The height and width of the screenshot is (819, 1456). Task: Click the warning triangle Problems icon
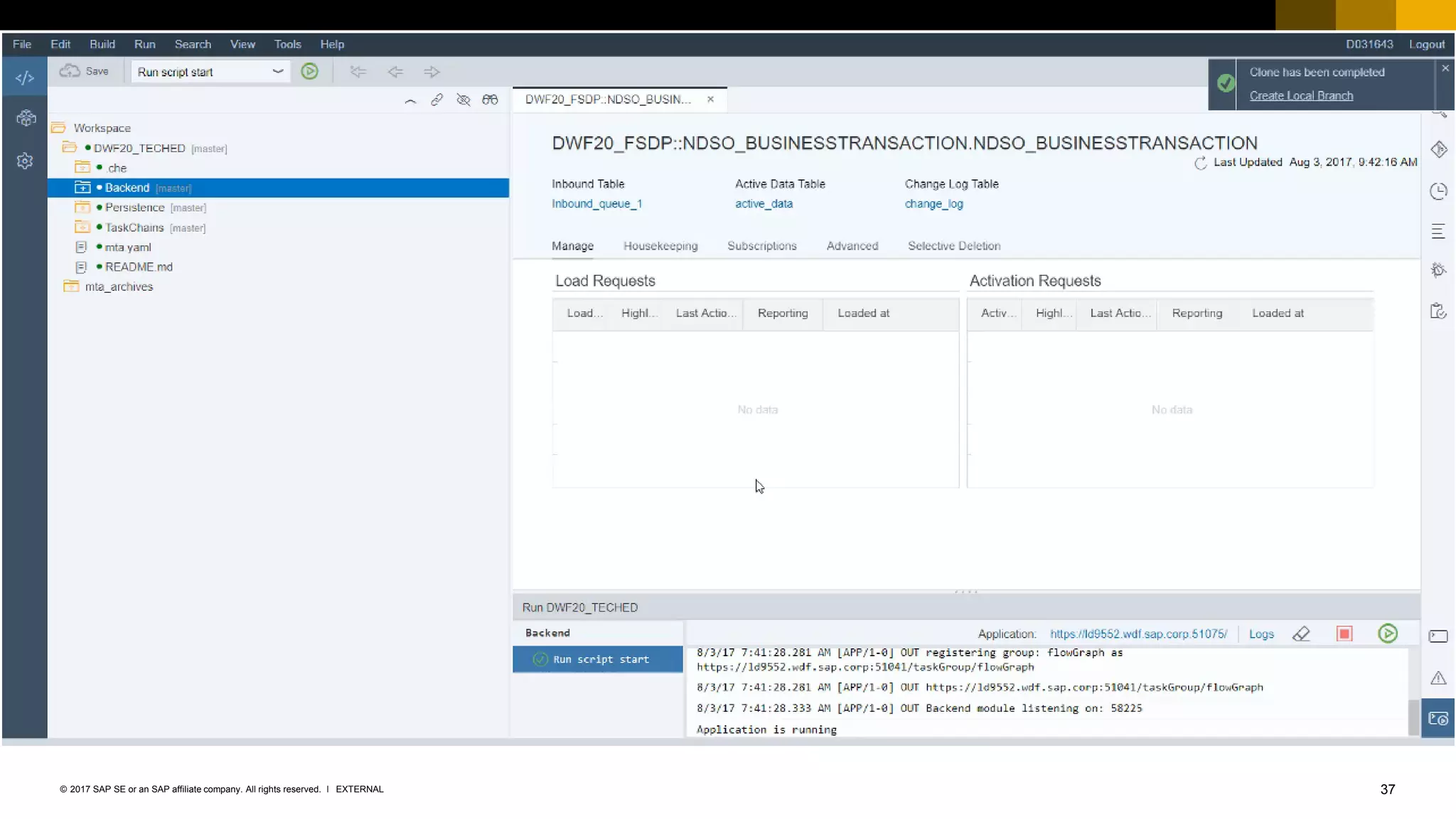(1438, 678)
